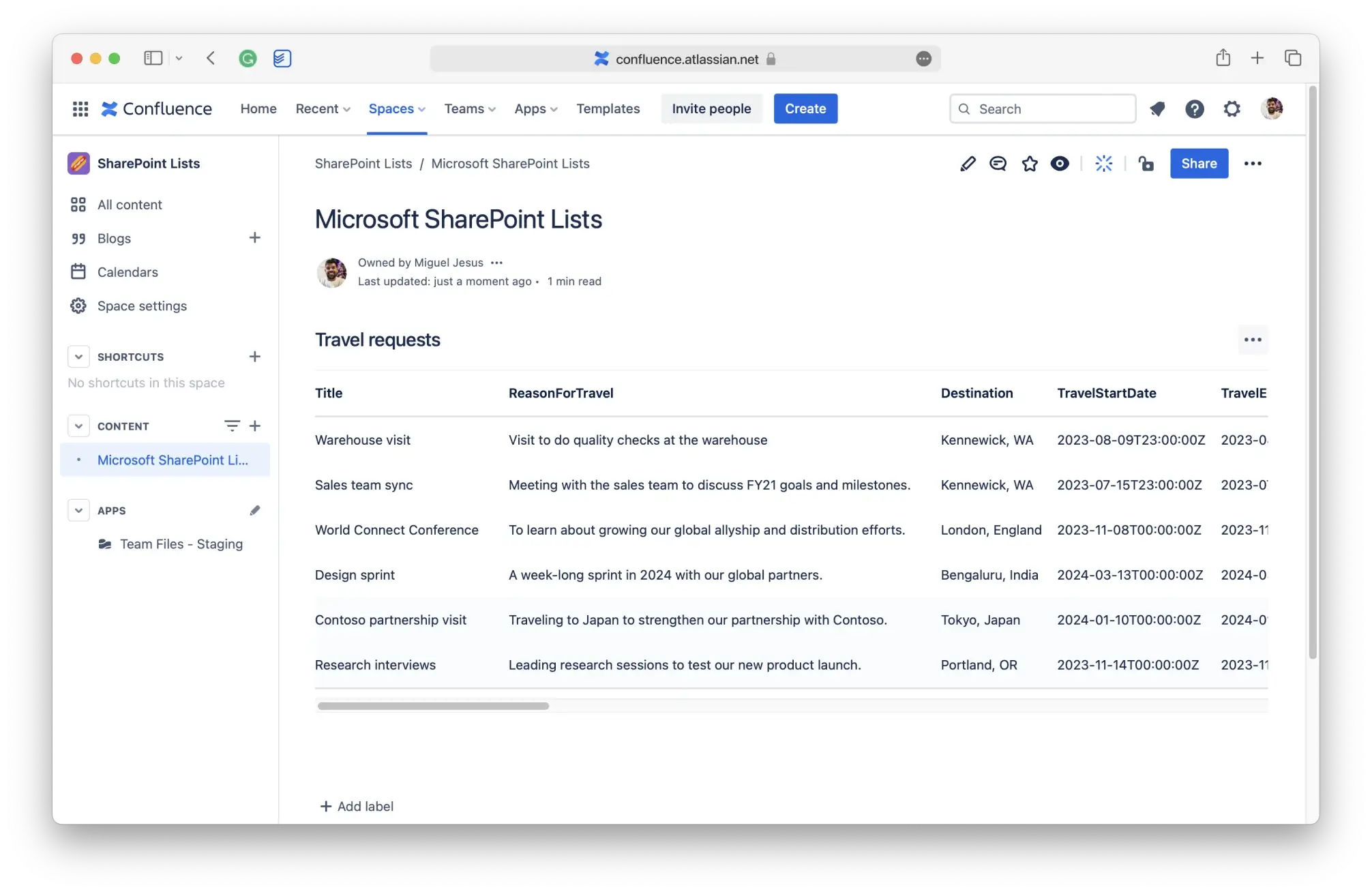This screenshot has width=1372, height=892.
Task: Open the address bar page menu ellipsis
Action: tap(923, 59)
